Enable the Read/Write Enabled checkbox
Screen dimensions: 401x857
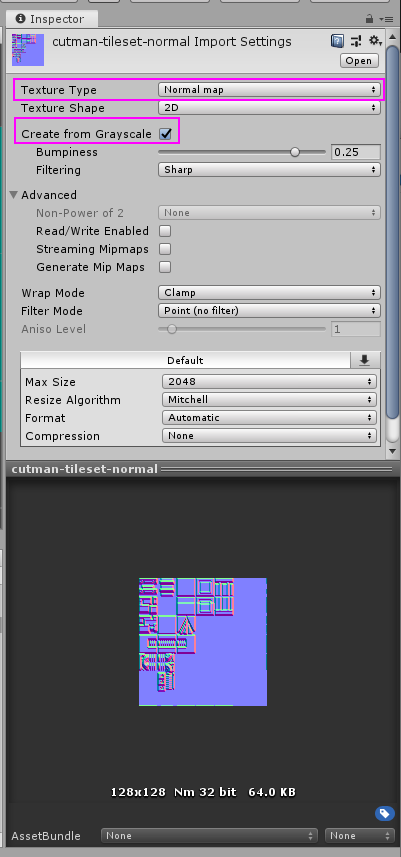click(x=165, y=231)
